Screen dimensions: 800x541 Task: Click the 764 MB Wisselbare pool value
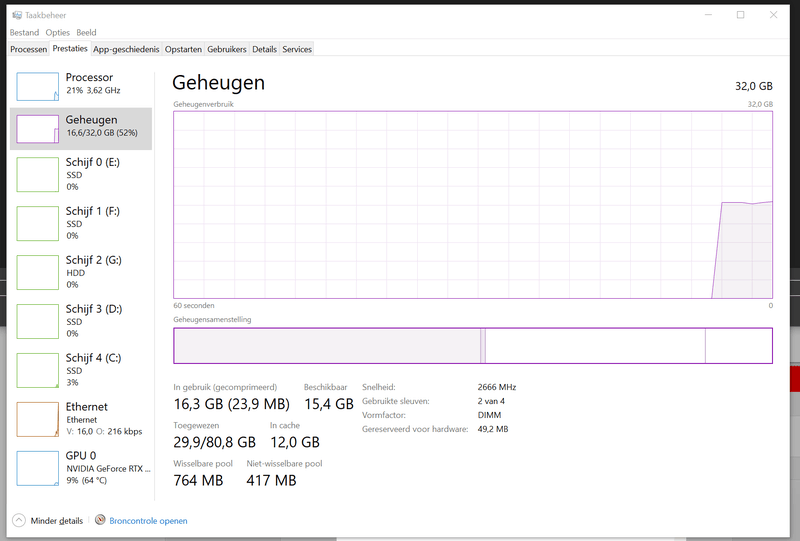(x=198, y=480)
